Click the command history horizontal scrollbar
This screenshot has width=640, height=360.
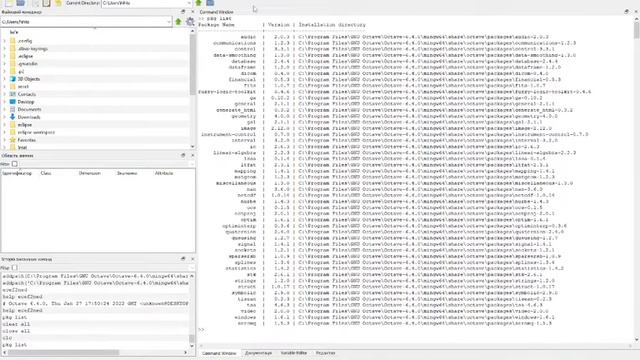pyautogui.click(x=63, y=352)
